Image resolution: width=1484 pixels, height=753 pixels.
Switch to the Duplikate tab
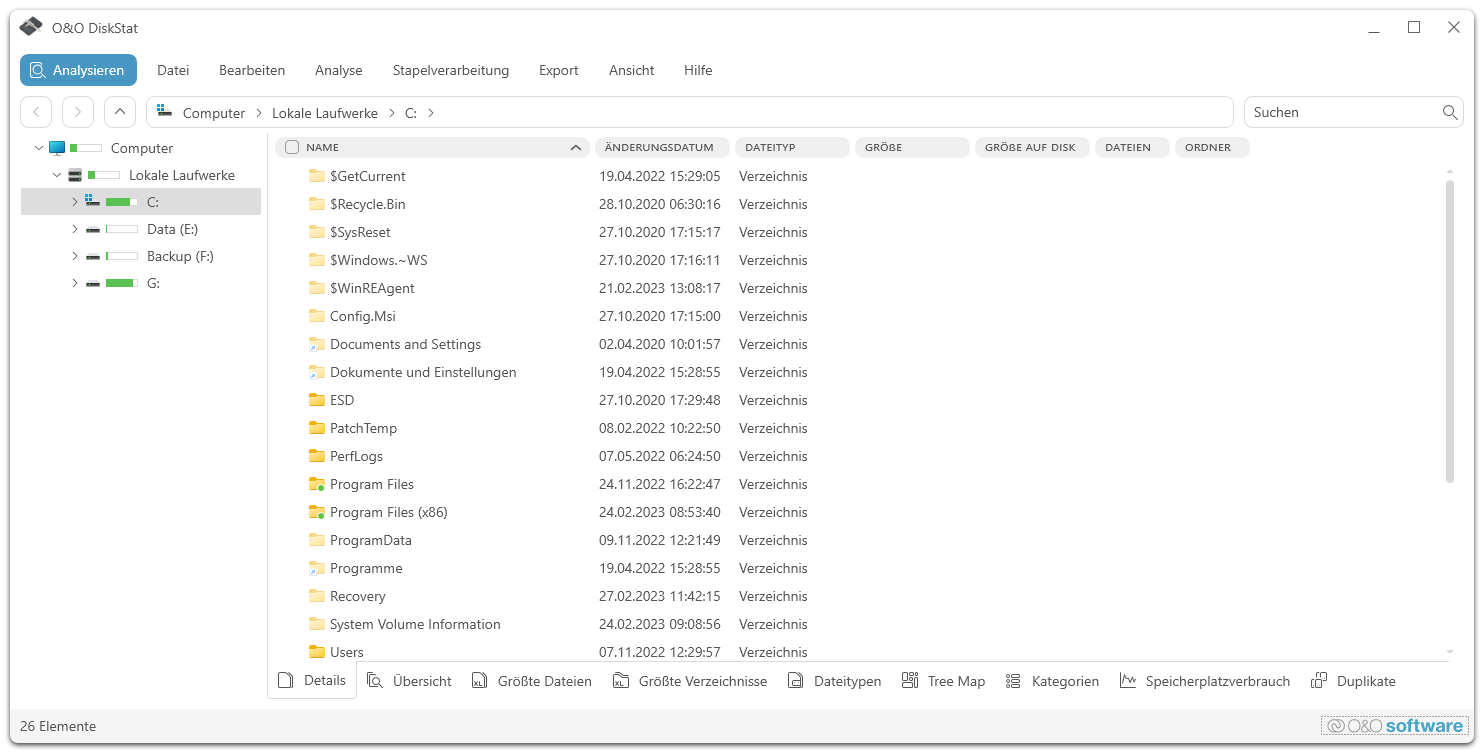1353,681
